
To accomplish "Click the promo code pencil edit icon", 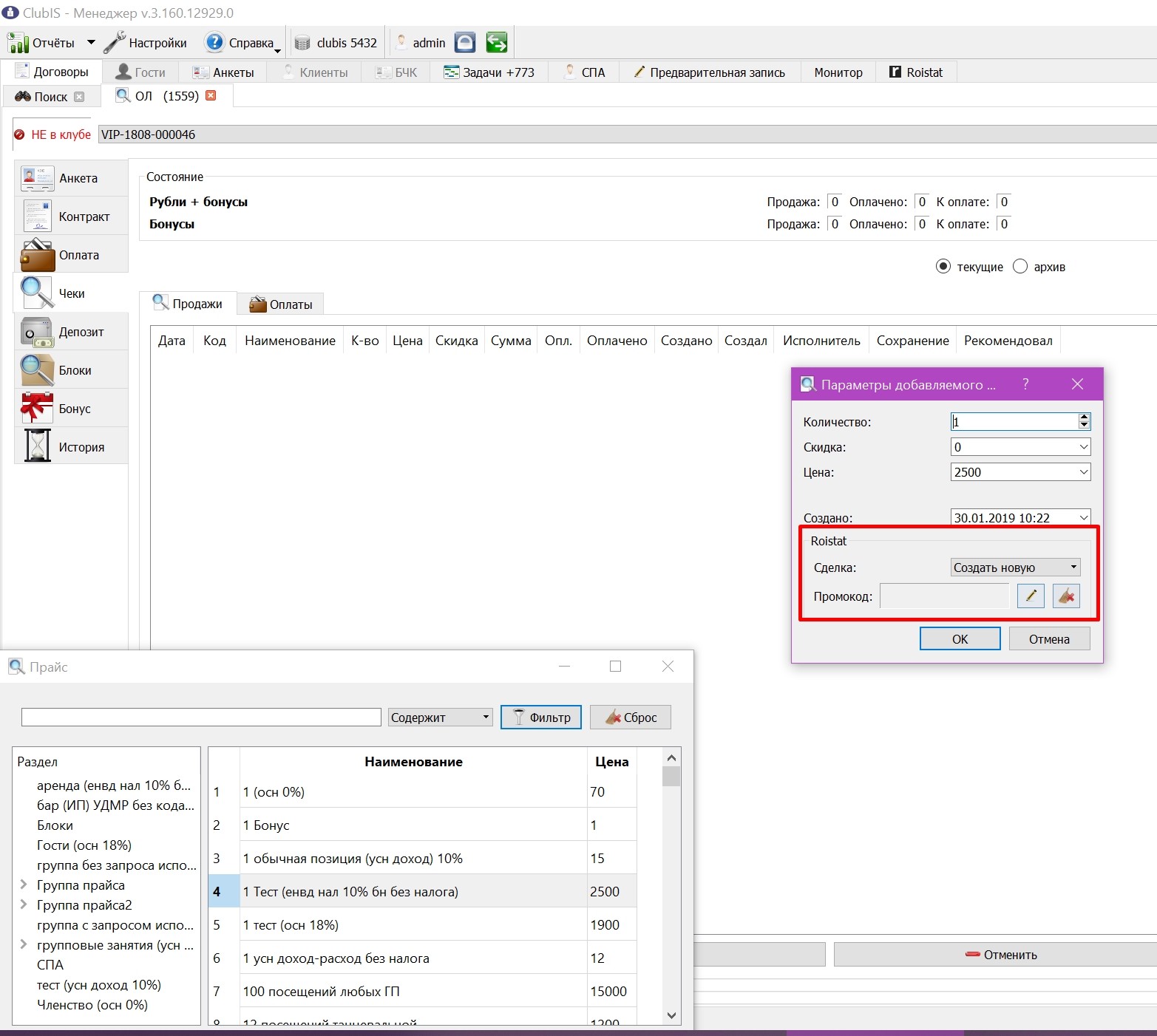I will pos(1031,596).
